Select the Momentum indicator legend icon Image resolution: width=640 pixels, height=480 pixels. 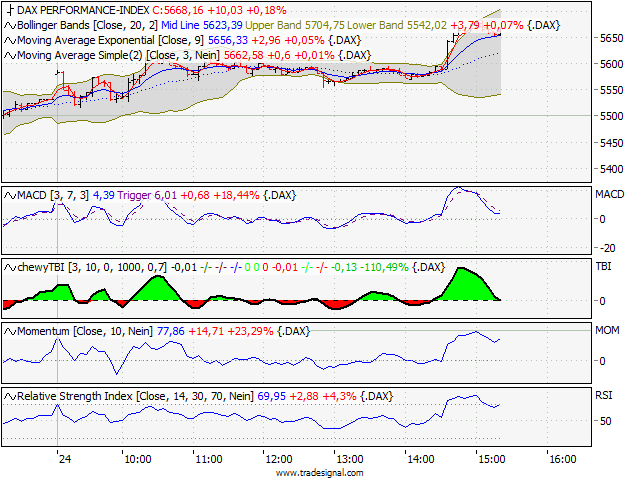click(11, 330)
